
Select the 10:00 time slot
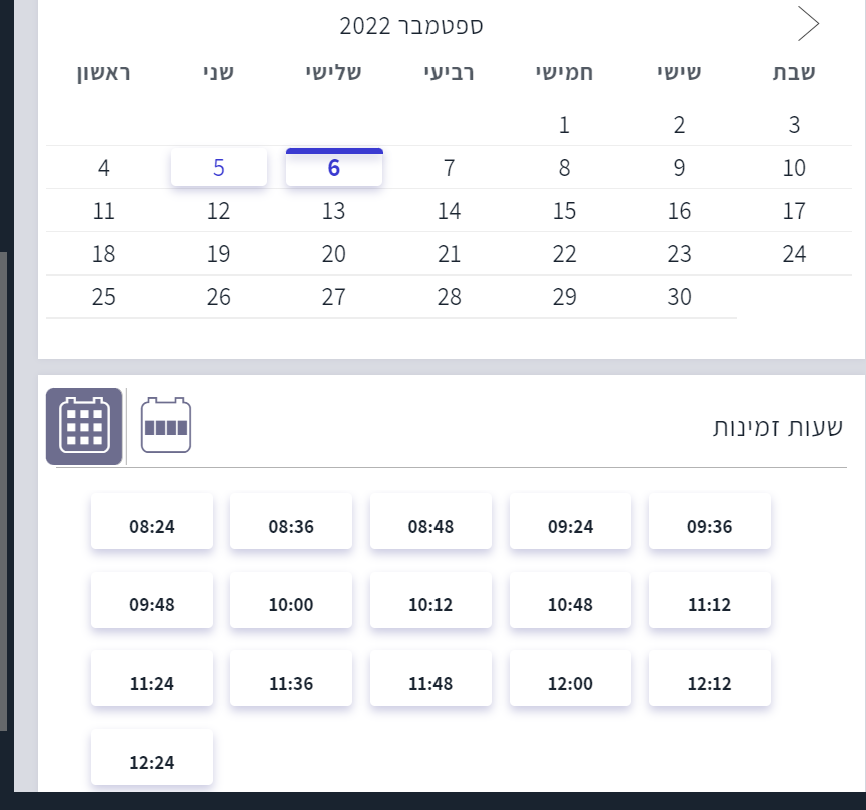pos(291,605)
